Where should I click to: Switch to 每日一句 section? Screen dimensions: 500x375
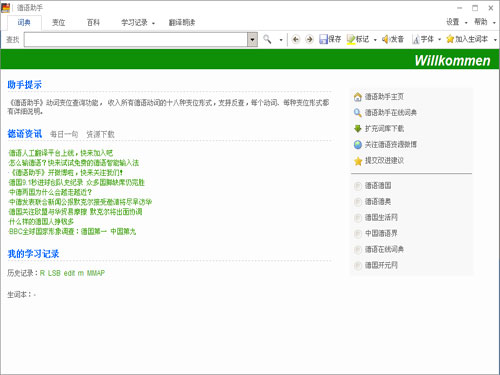(64, 134)
